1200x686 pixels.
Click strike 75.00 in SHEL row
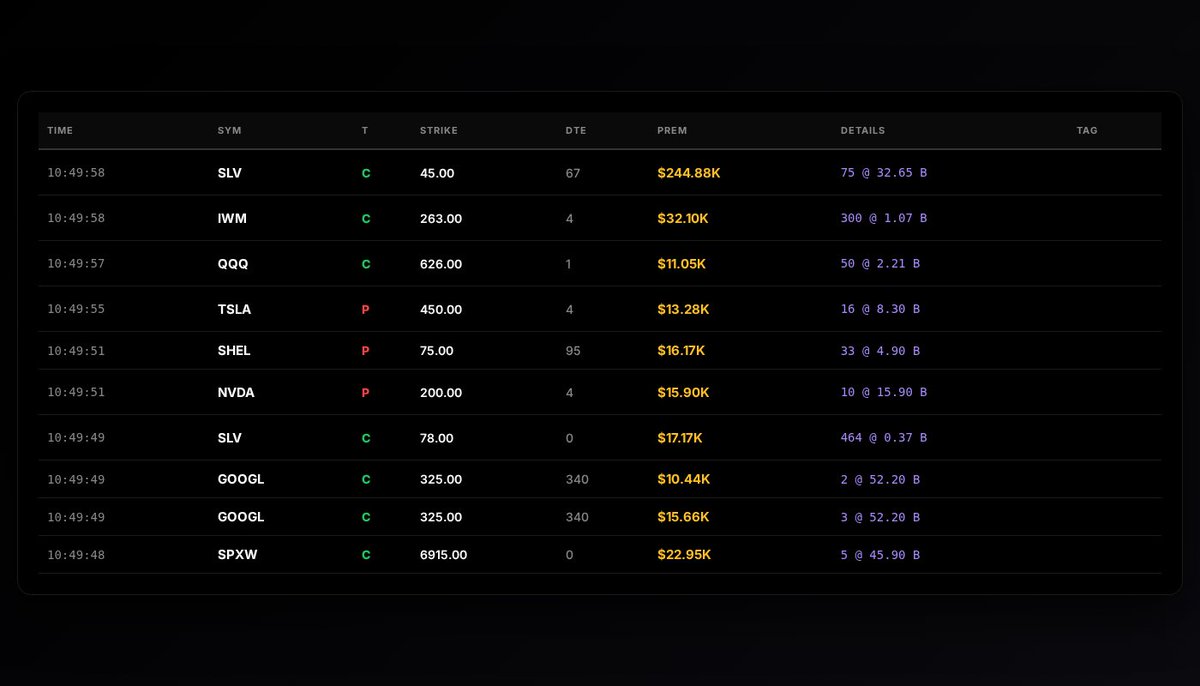tap(437, 351)
